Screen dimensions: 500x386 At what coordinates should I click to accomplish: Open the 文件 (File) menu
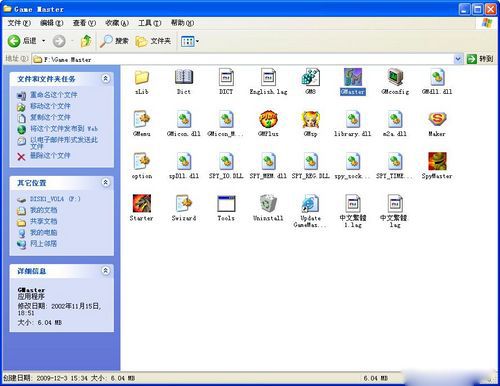19,23
